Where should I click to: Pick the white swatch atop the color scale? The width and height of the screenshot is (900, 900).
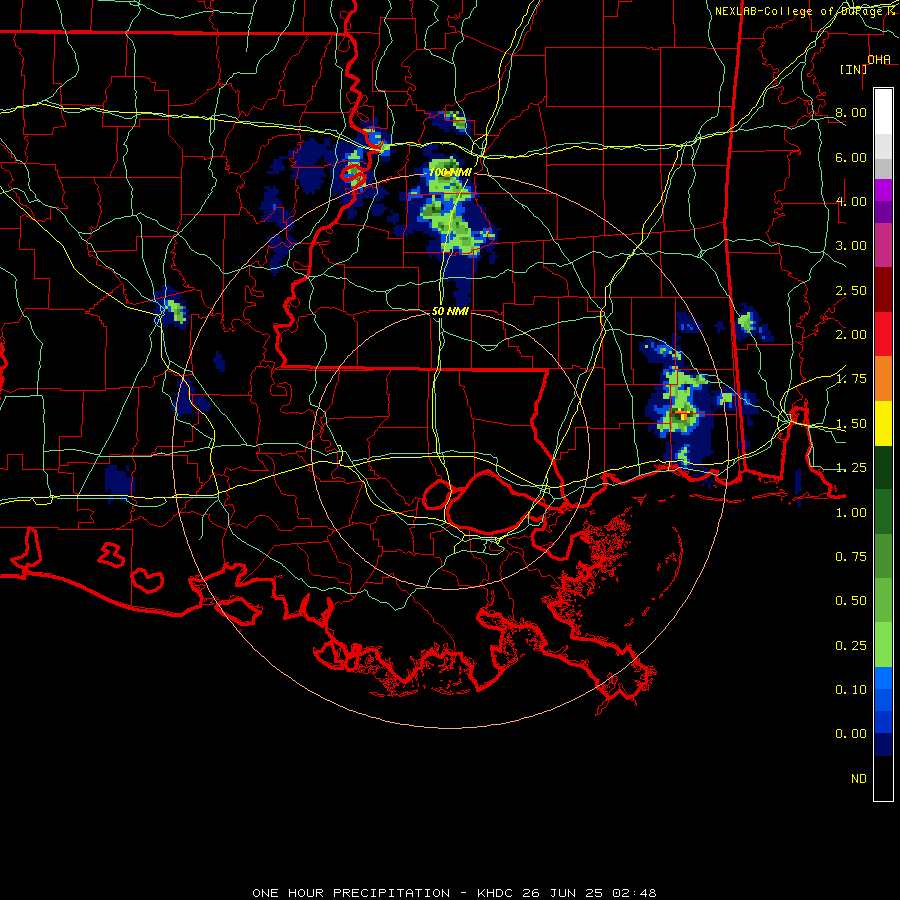pyautogui.click(x=883, y=112)
